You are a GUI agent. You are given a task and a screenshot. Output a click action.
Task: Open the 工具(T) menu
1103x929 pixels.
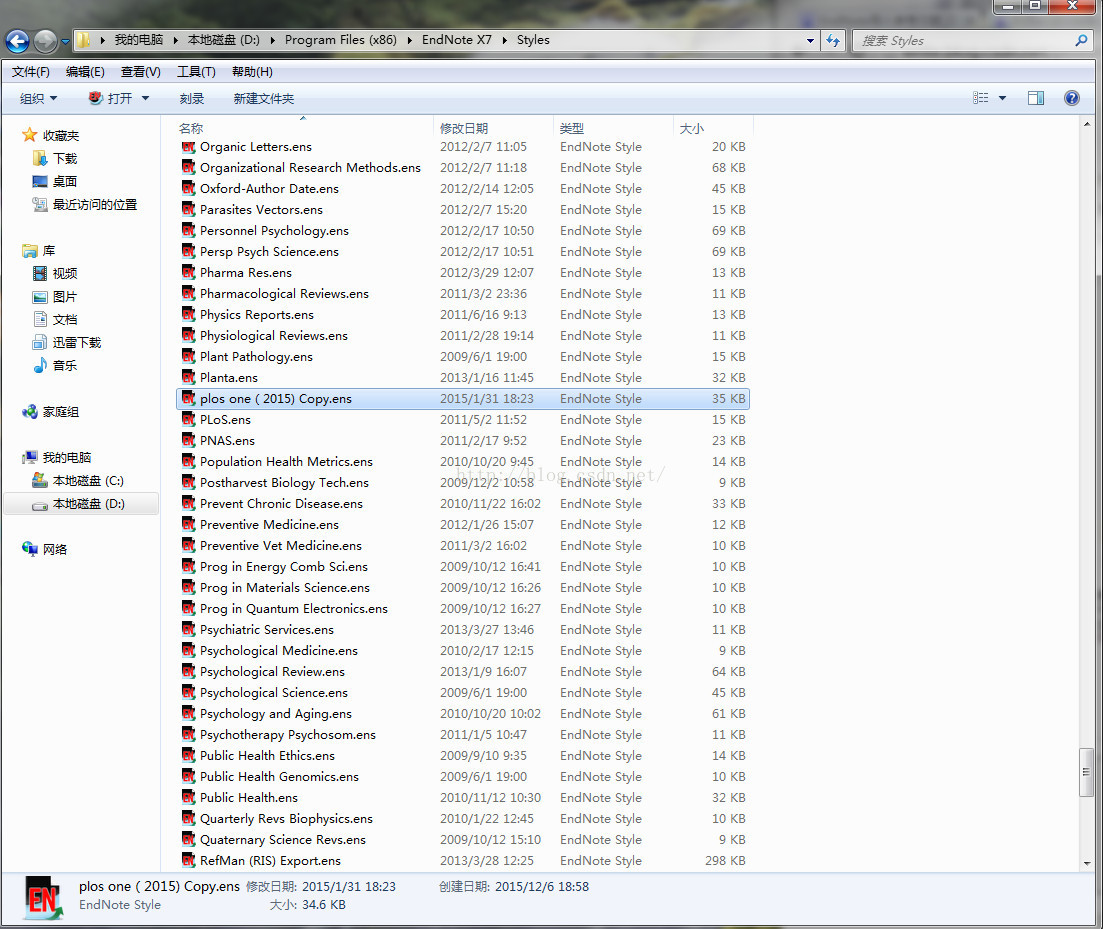[196, 72]
